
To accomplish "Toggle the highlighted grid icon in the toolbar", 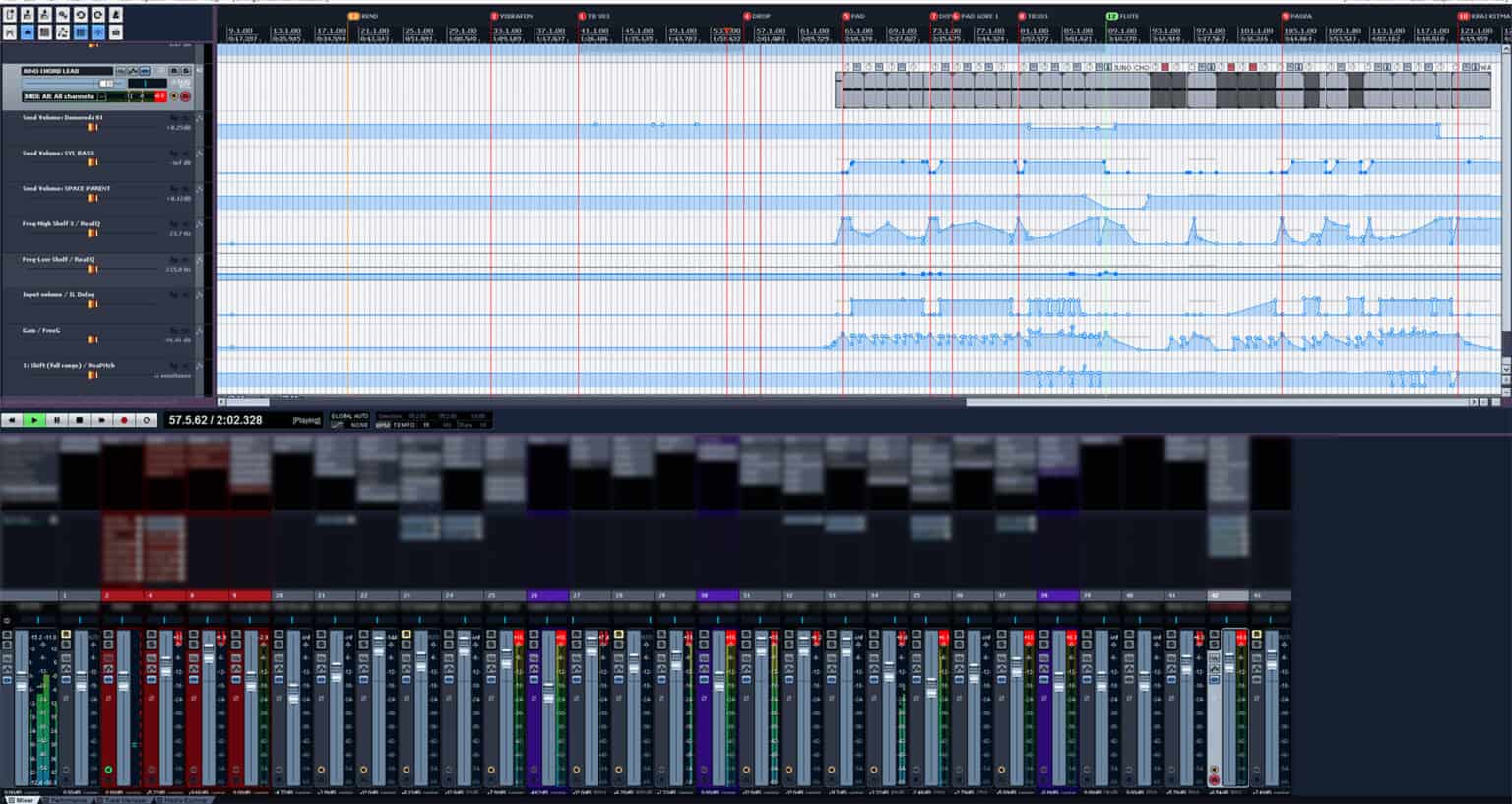I will click(81, 31).
